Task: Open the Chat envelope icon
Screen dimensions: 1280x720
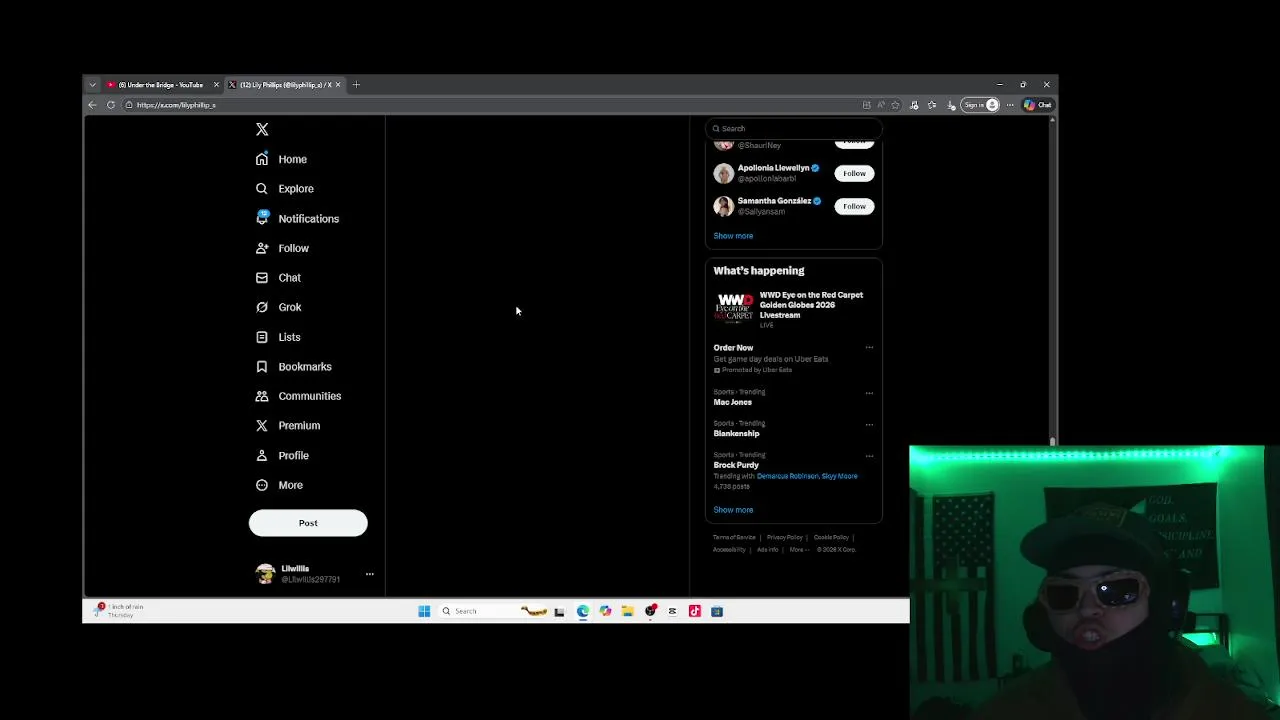Action: [x=262, y=277]
